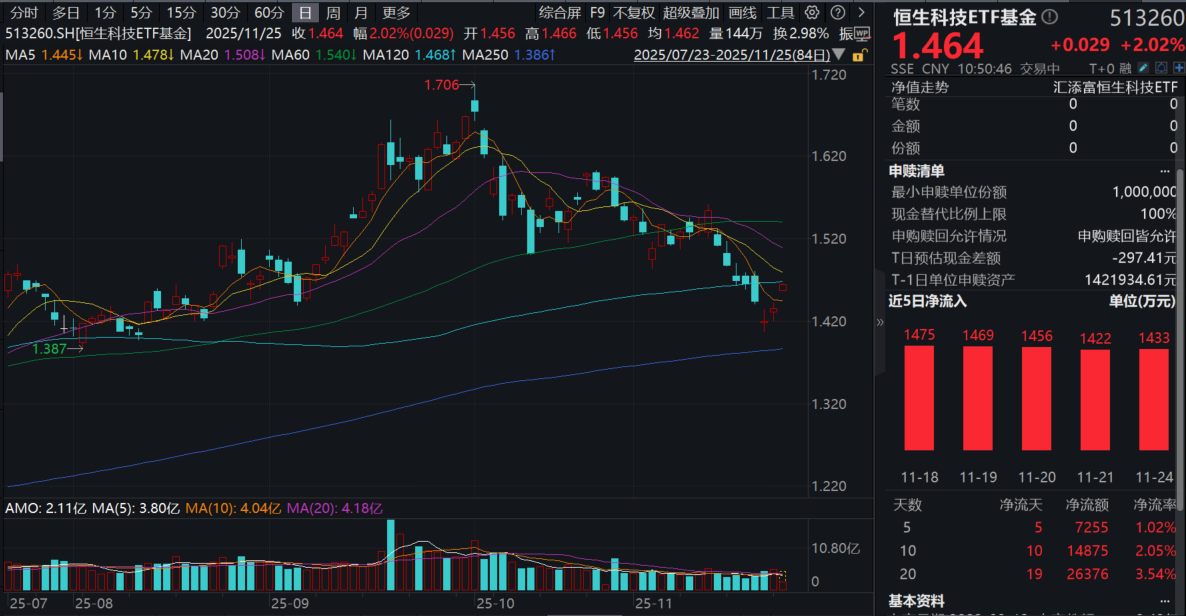Click the 超级叠加 overlay button
Screen dimensions: 1186x616
tap(691, 13)
